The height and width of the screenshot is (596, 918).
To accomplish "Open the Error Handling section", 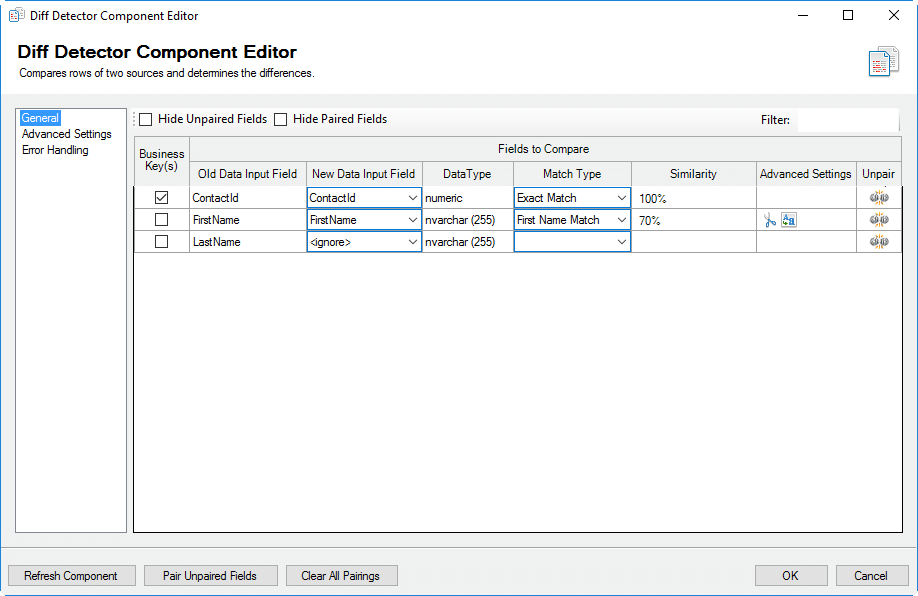I will coord(55,149).
